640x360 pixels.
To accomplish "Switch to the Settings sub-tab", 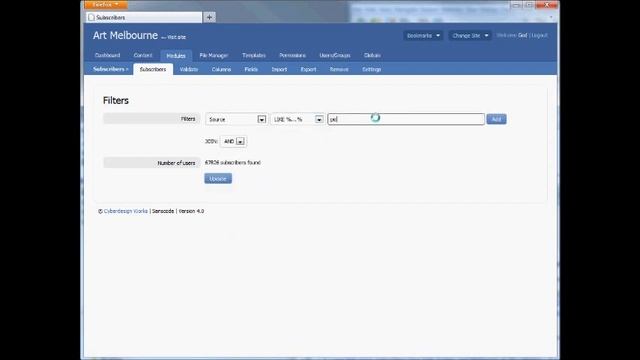I will click(371, 69).
